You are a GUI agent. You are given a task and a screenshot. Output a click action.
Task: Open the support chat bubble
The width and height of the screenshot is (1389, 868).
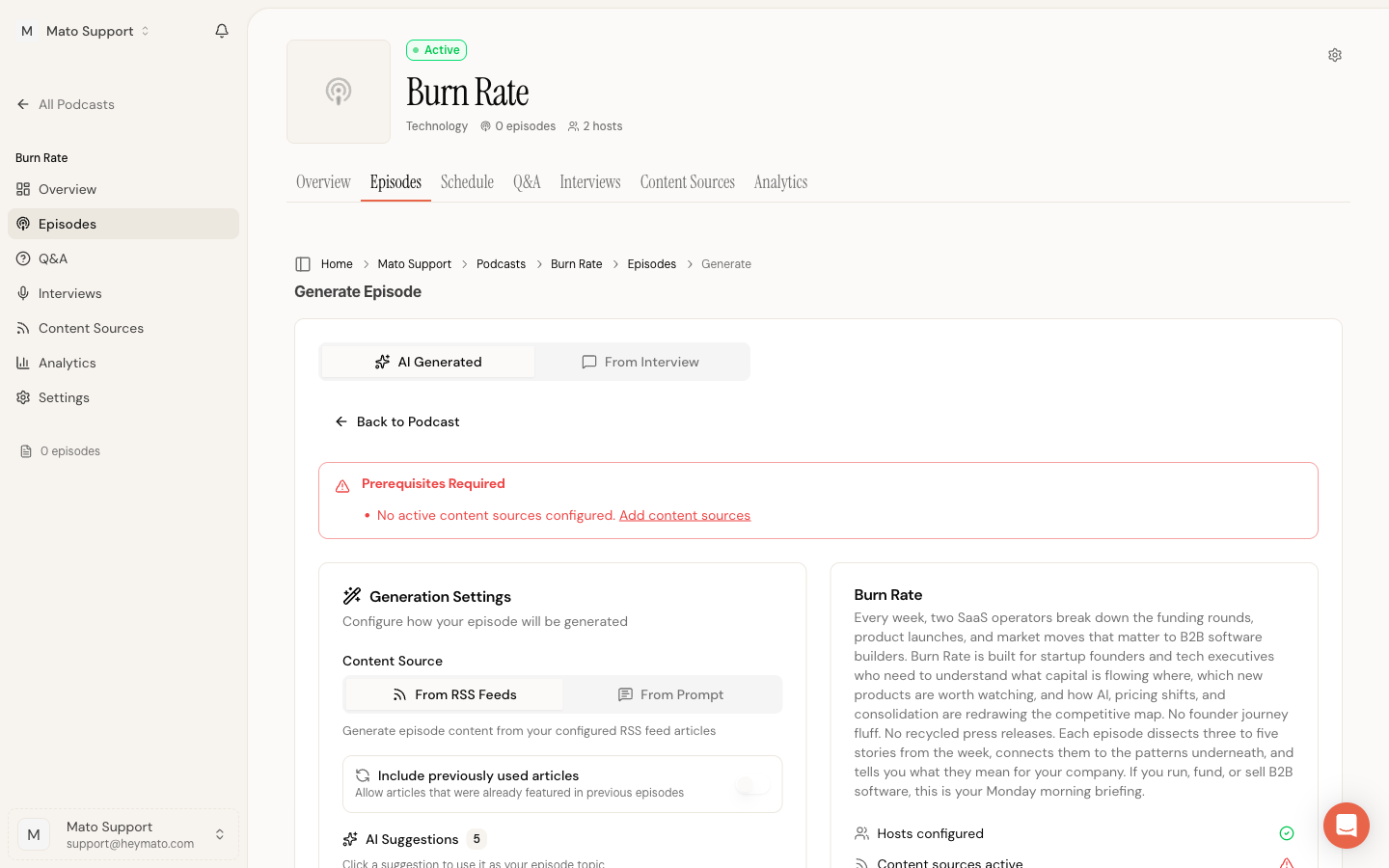(x=1347, y=826)
